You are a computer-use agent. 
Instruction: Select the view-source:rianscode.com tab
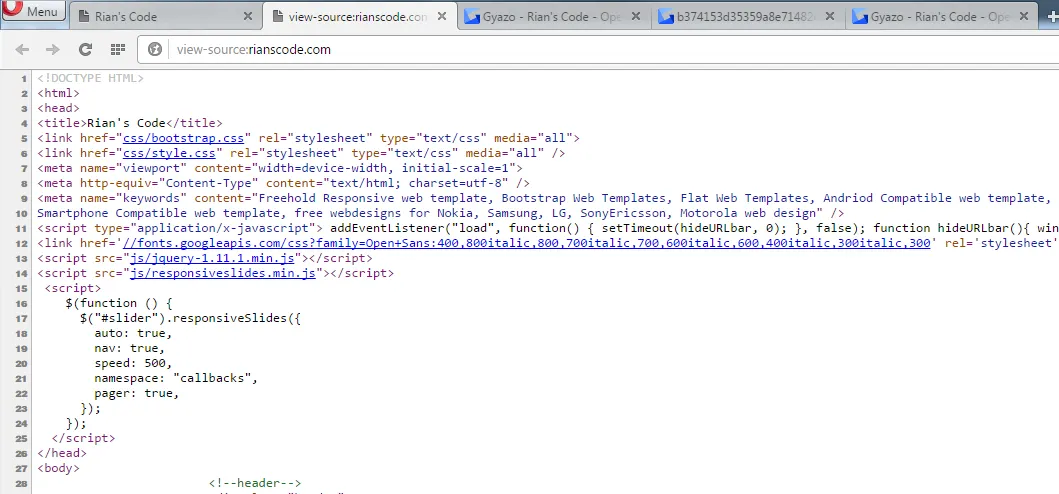(359, 17)
